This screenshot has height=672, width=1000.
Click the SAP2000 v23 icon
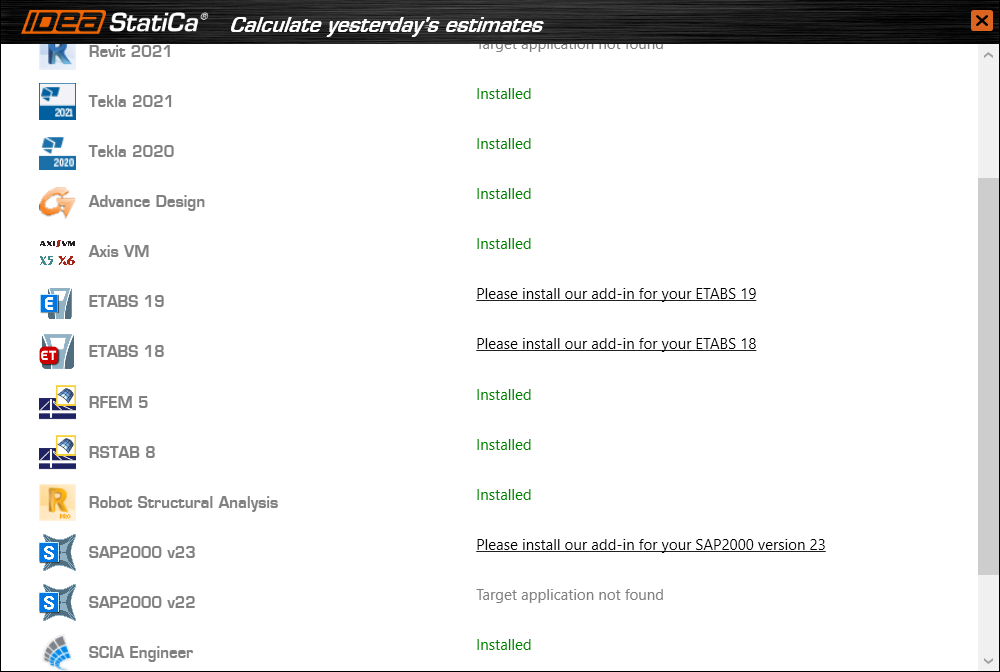57,552
